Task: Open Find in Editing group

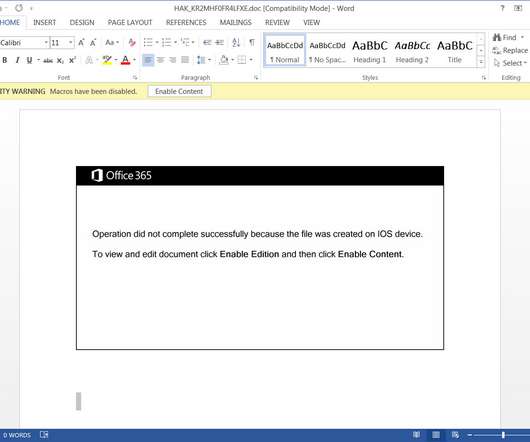Action: coord(508,37)
